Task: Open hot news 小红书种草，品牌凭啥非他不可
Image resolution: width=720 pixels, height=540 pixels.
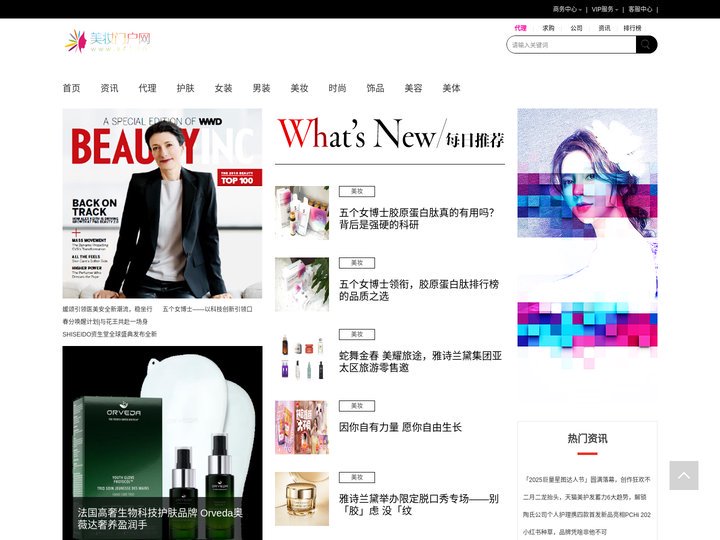Action: [x=565, y=532]
